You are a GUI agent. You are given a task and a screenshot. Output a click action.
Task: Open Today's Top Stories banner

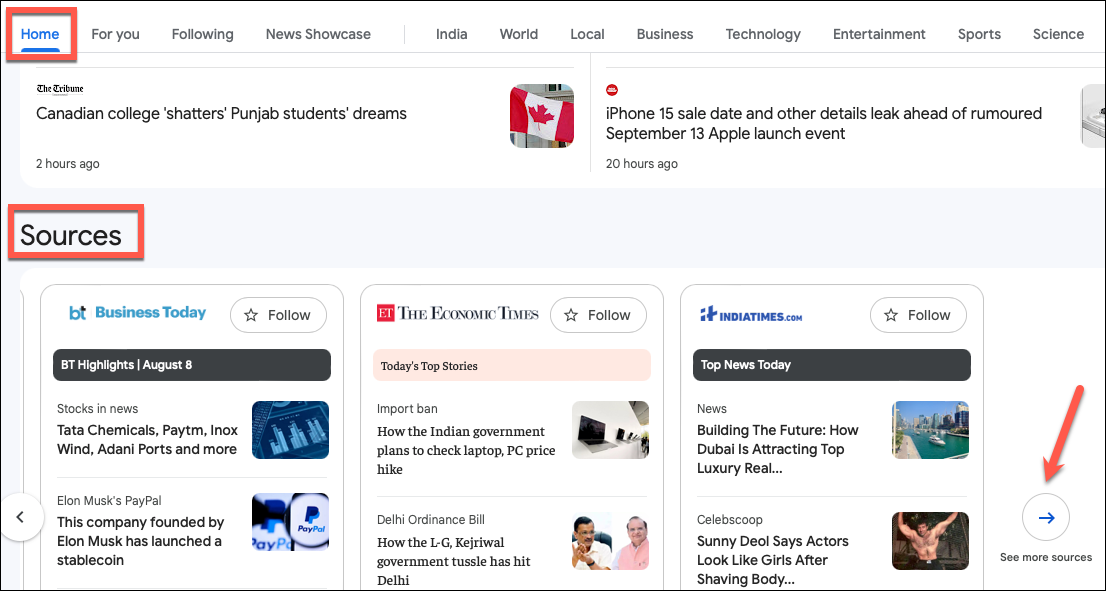click(x=511, y=365)
